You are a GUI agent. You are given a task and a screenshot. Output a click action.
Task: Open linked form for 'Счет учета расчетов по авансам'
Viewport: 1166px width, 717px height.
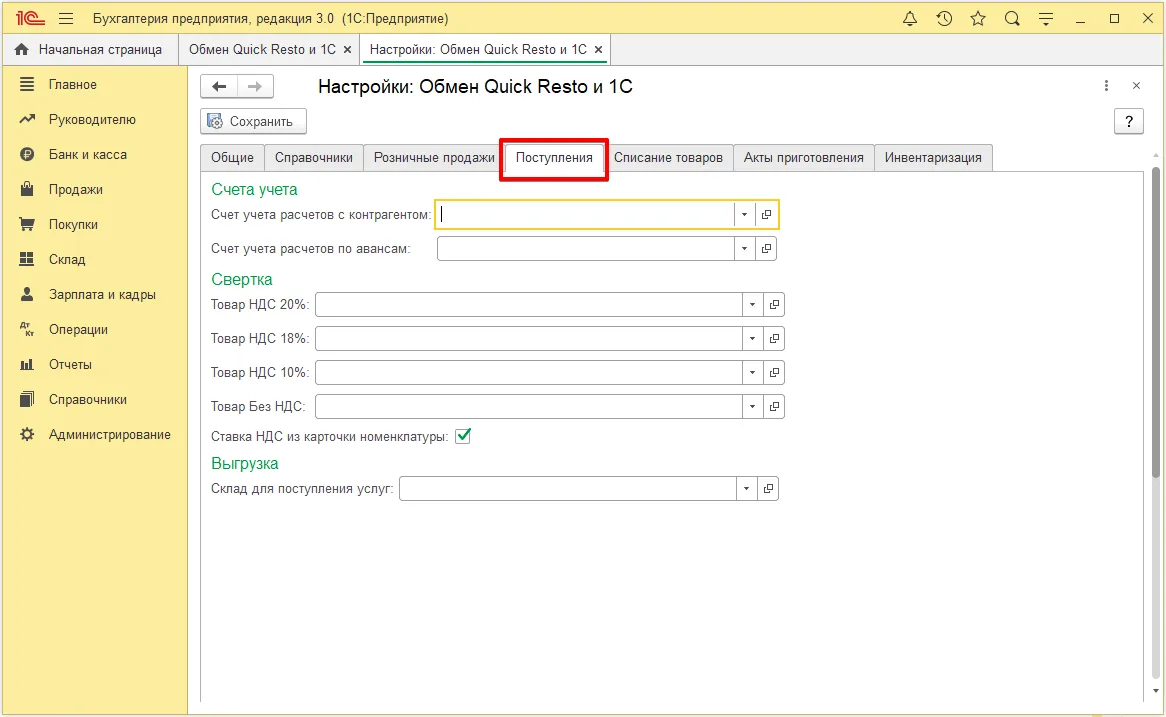(x=766, y=248)
